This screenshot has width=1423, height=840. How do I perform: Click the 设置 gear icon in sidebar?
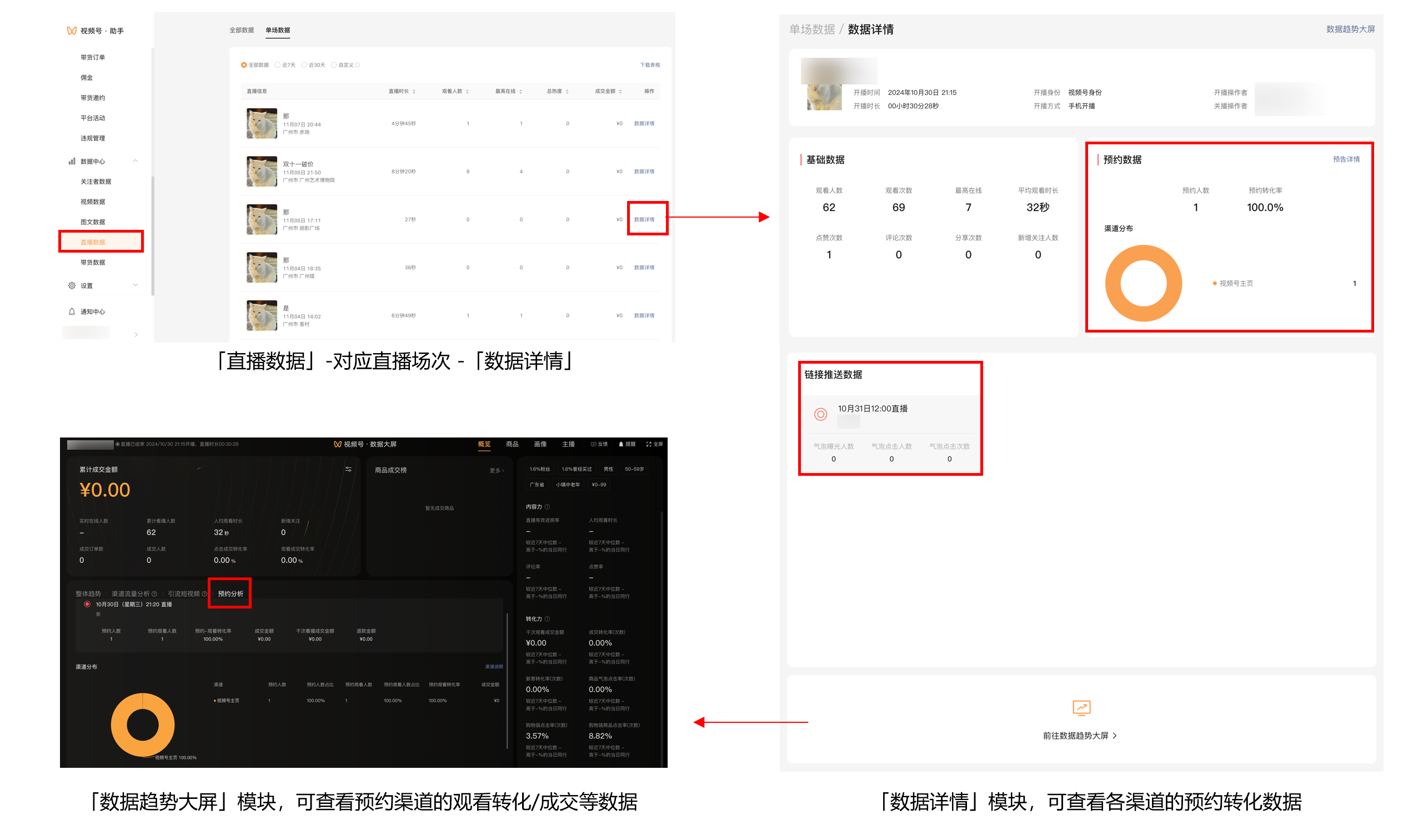pos(72,285)
